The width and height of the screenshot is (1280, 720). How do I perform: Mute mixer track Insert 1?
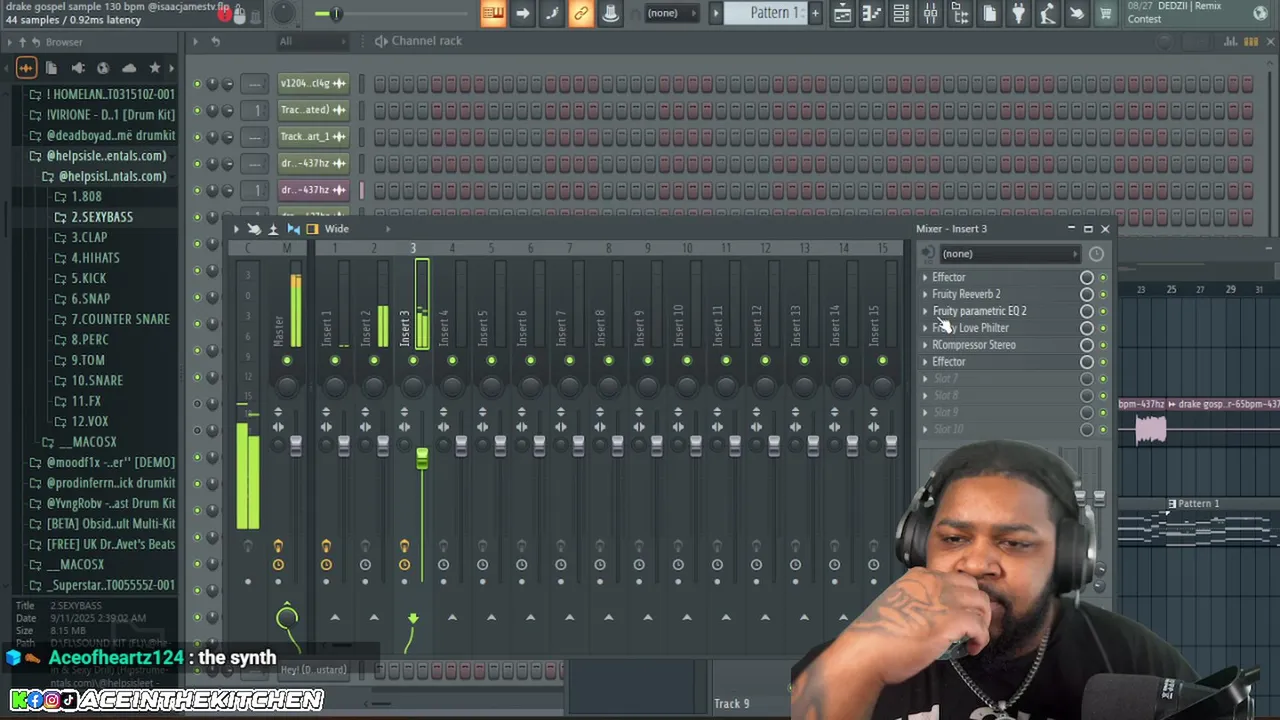pyautogui.click(x=335, y=361)
